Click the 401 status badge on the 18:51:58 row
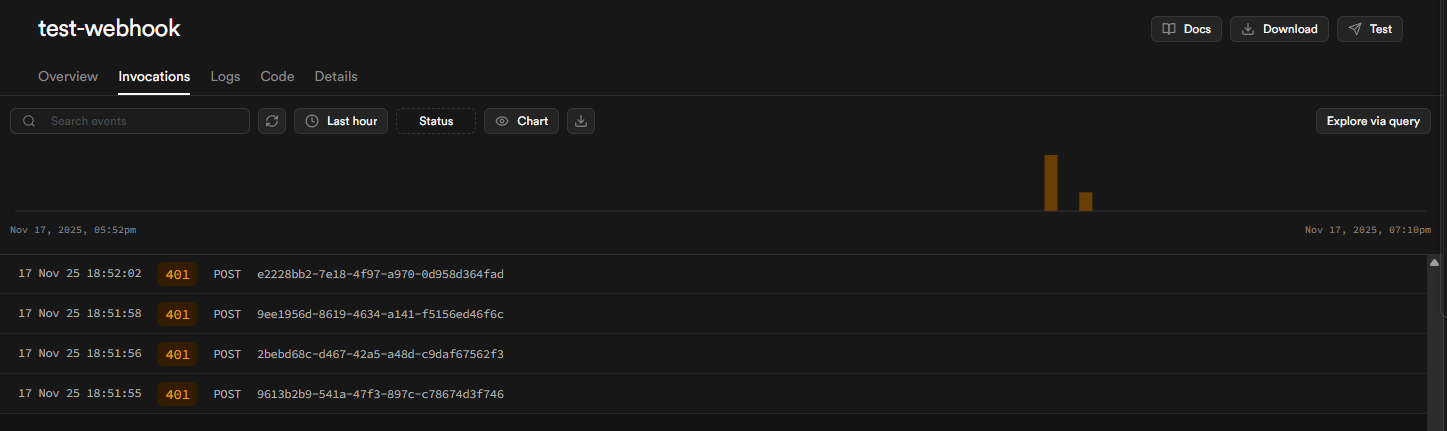This screenshot has width=1447, height=431. (x=177, y=314)
